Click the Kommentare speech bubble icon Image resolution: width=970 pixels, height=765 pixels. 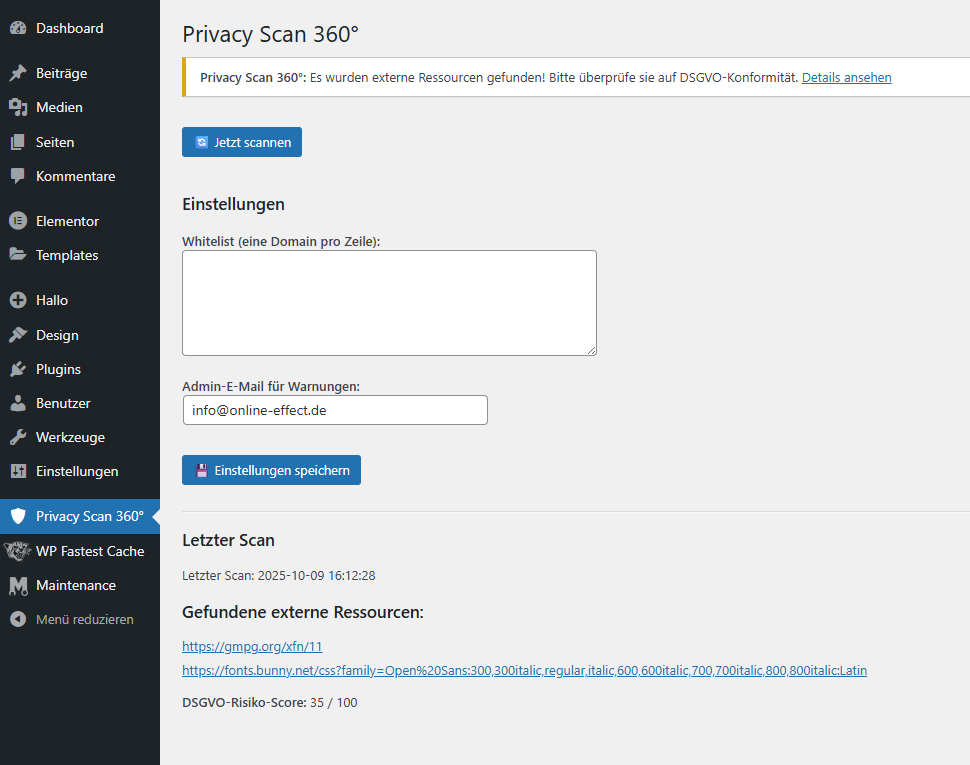[x=17, y=176]
